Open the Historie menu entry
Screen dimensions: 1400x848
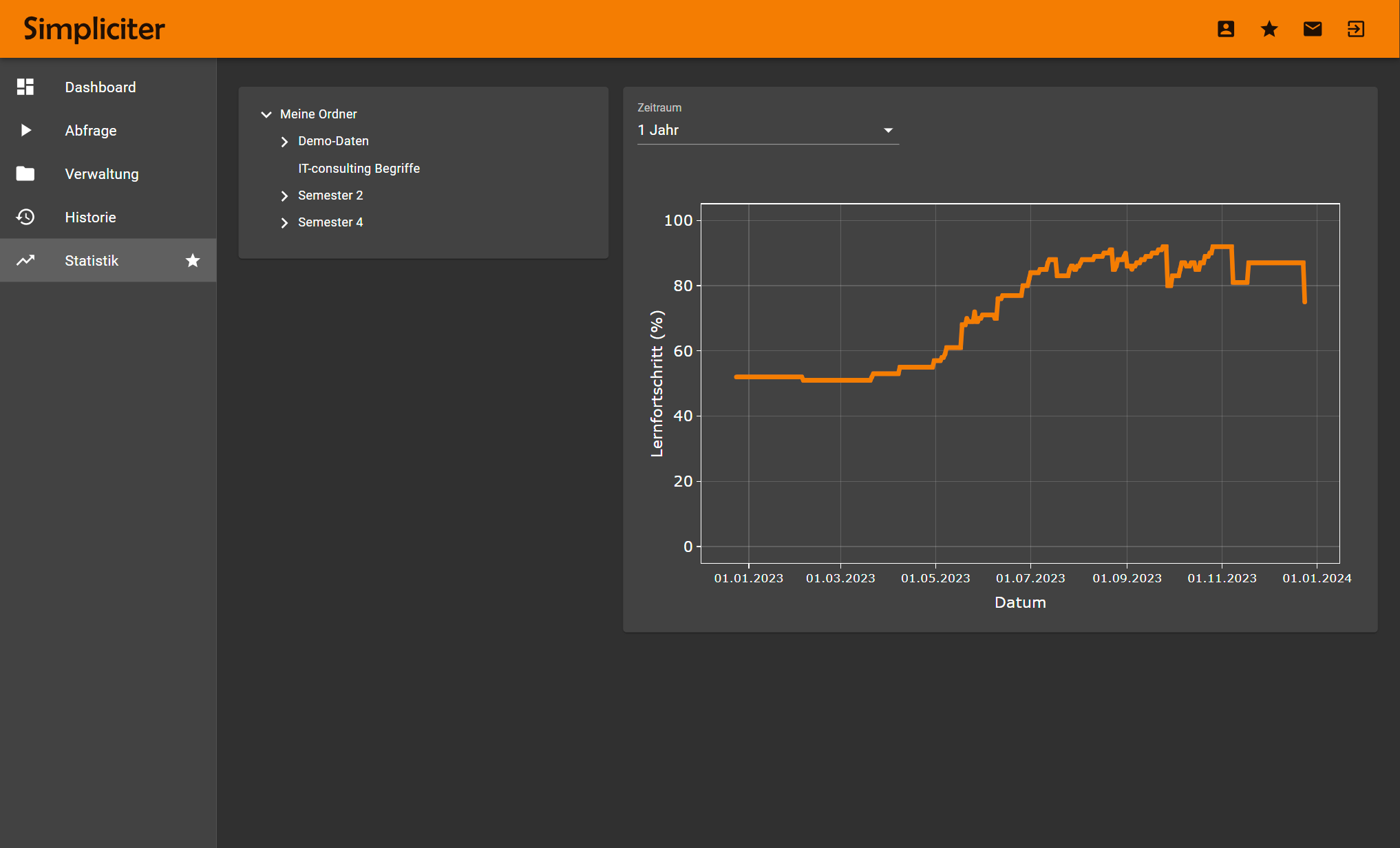point(90,218)
